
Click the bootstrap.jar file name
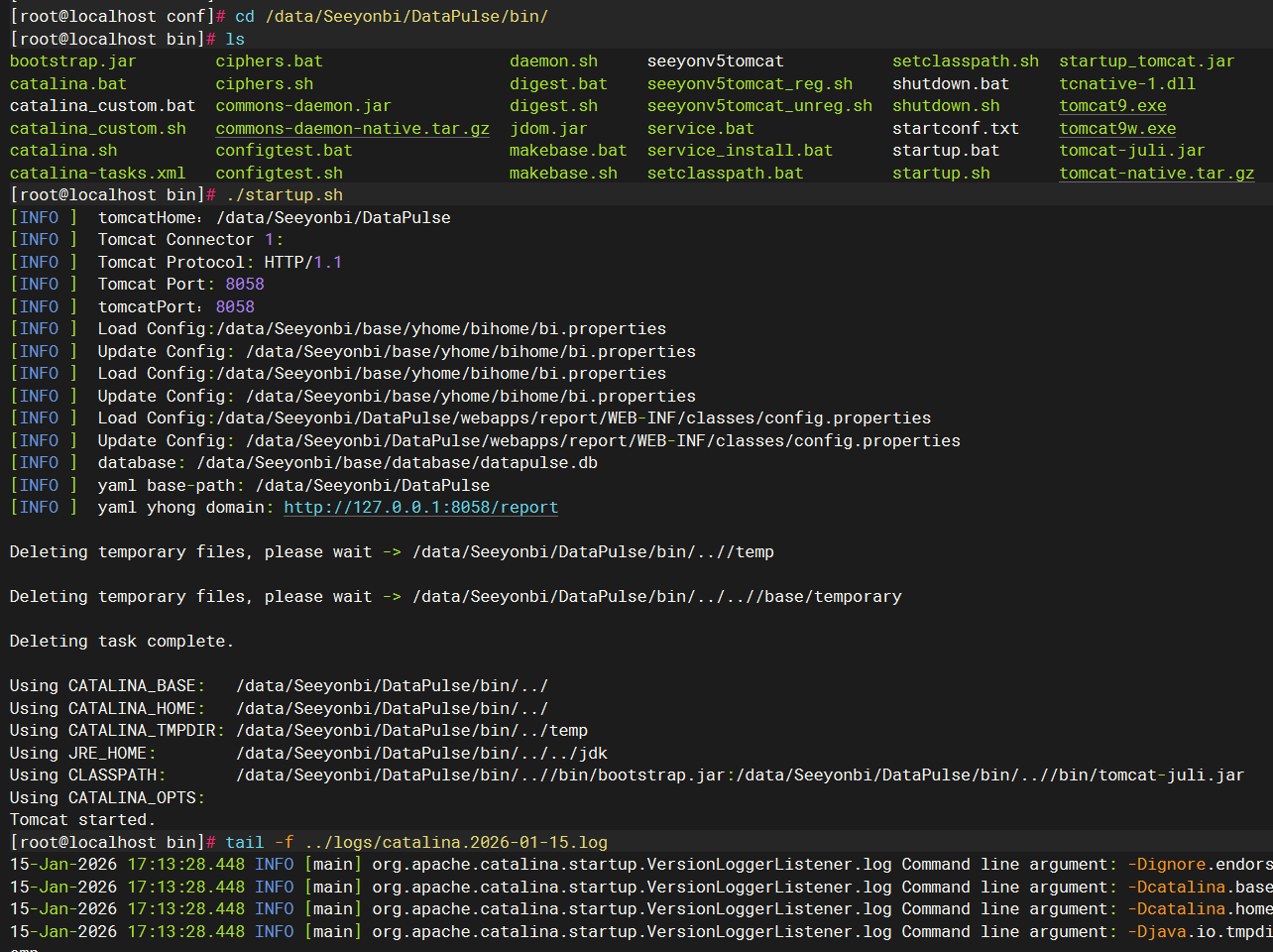point(73,61)
